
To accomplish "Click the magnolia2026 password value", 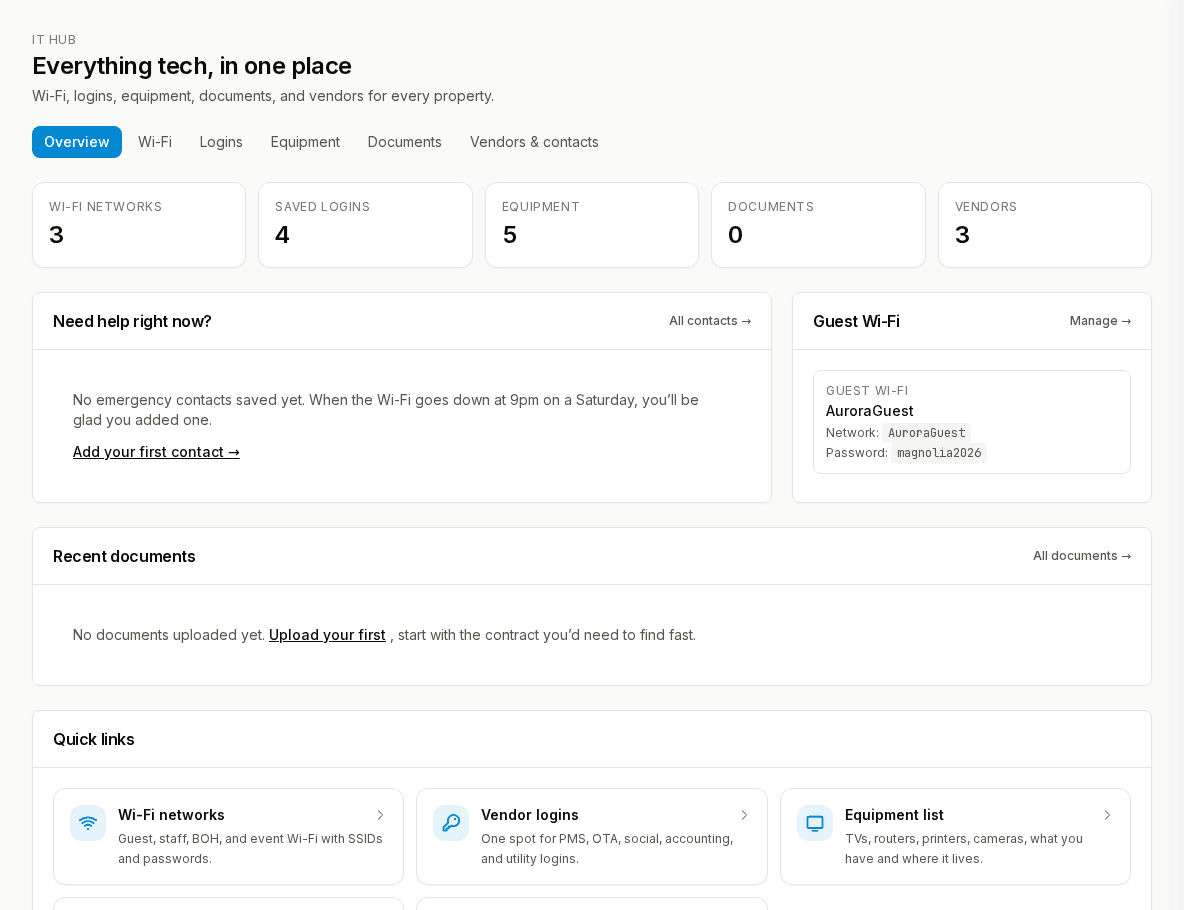I will click(939, 453).
